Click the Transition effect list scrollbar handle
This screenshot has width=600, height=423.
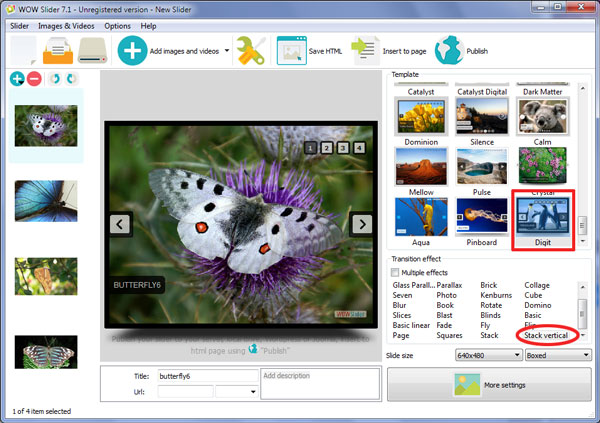(582, 314)
